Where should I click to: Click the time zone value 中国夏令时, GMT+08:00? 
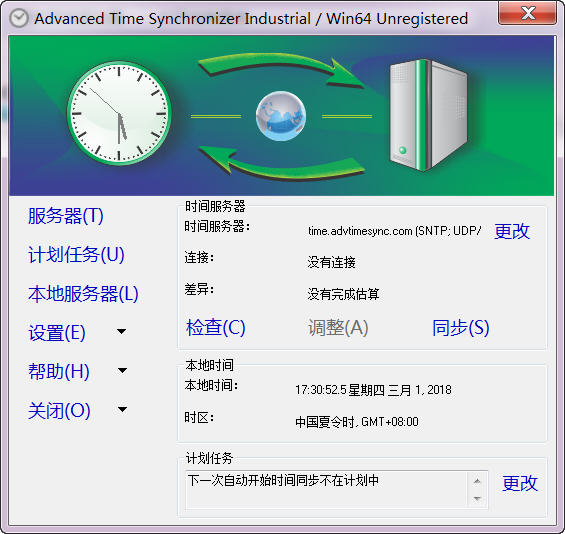[357, 422]
